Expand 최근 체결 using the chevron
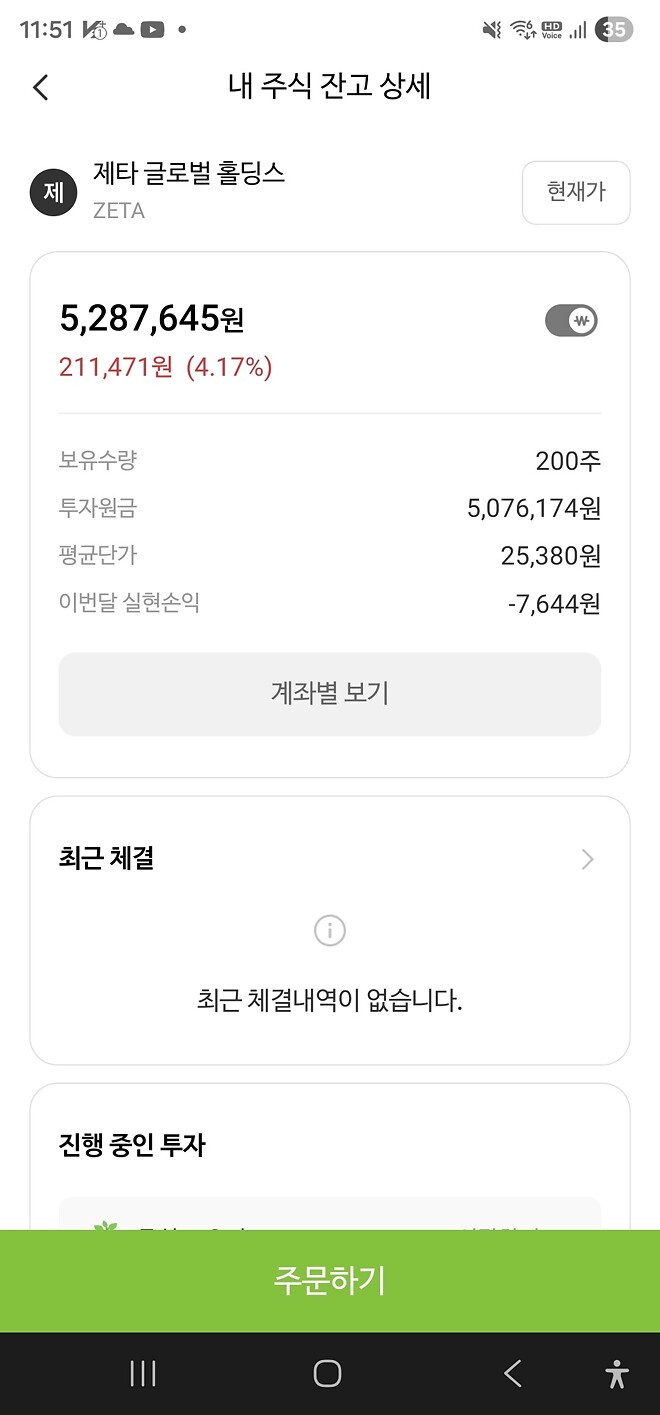 (587, 859)
